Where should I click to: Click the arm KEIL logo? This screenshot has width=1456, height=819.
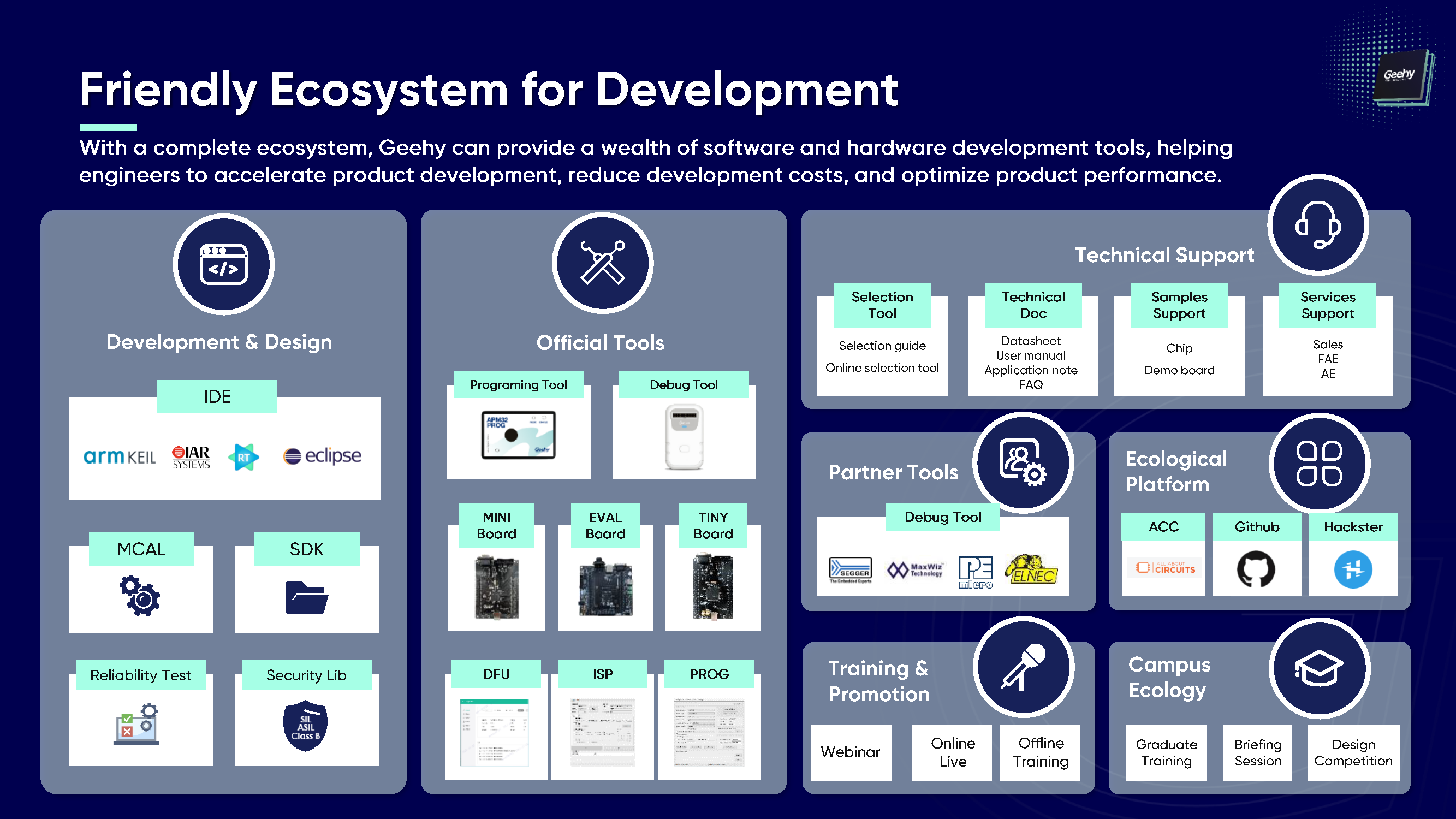(x=119, y=456)
